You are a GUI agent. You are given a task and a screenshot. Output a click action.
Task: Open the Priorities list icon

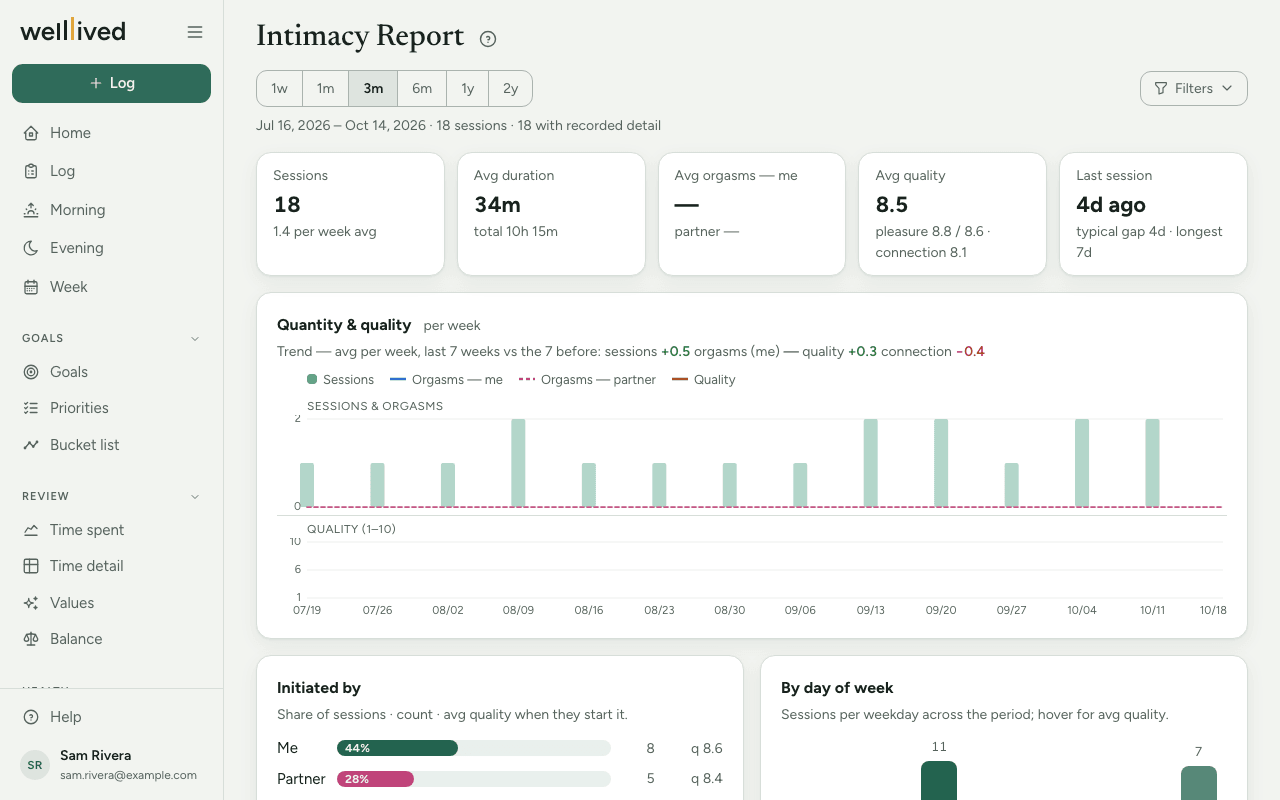[x=31, y=408]
